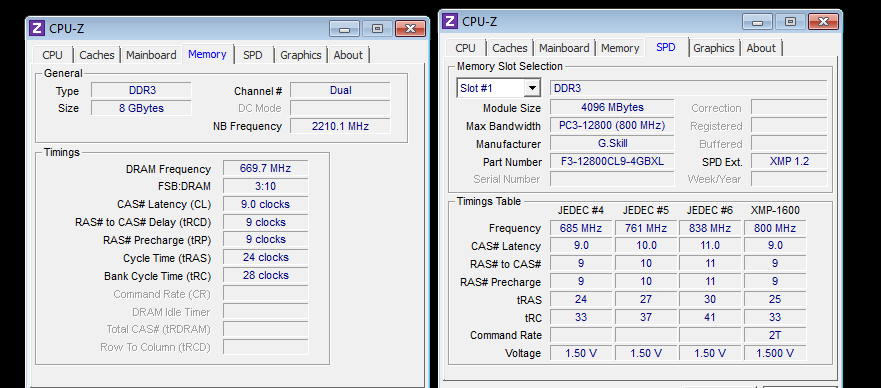Click the Type field showing DDR3
881x388 pixels.
click(x=141, y=90)
